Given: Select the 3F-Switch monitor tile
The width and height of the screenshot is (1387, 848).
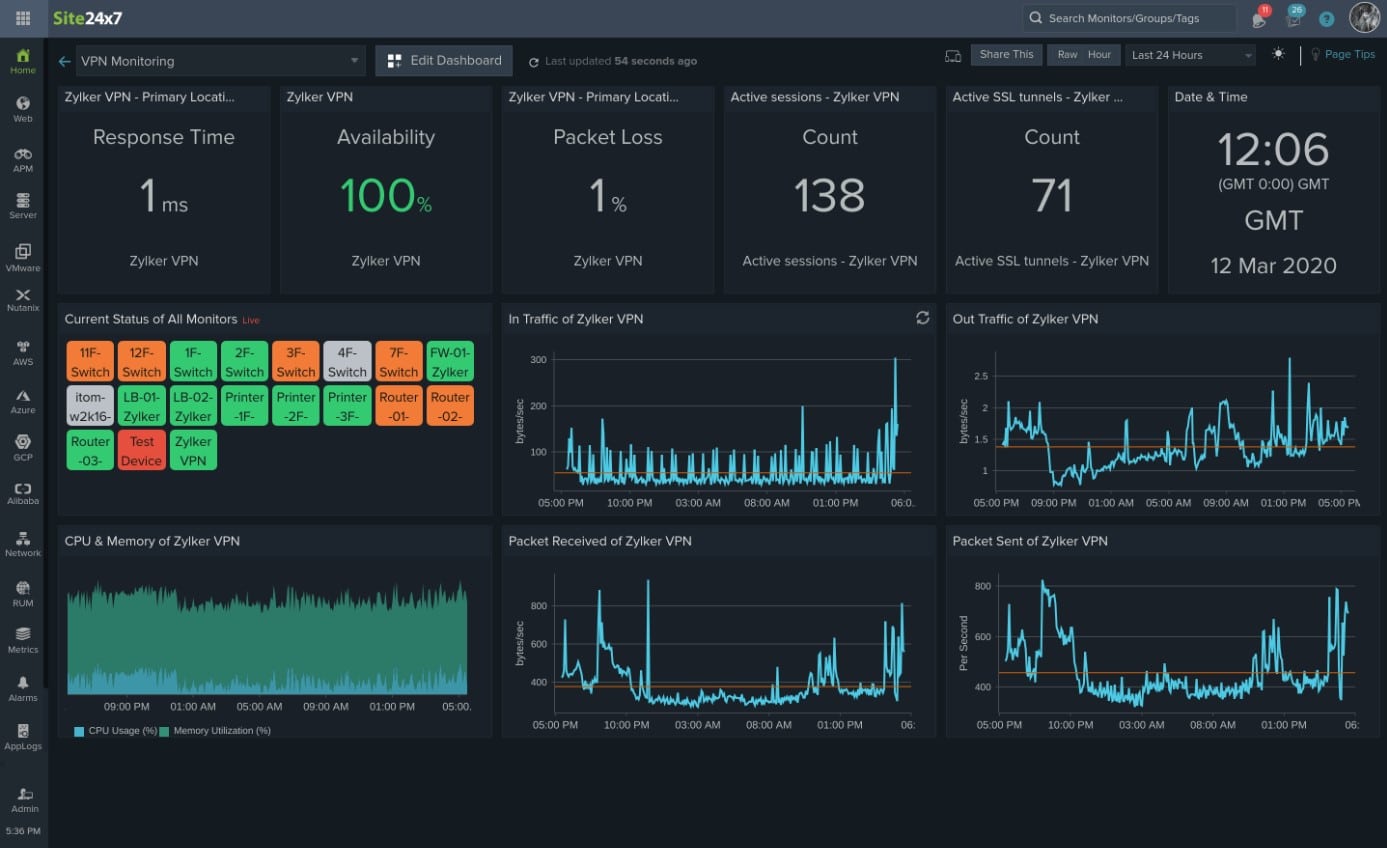Looking at the screenshot, I should click(x=296, y=361).
